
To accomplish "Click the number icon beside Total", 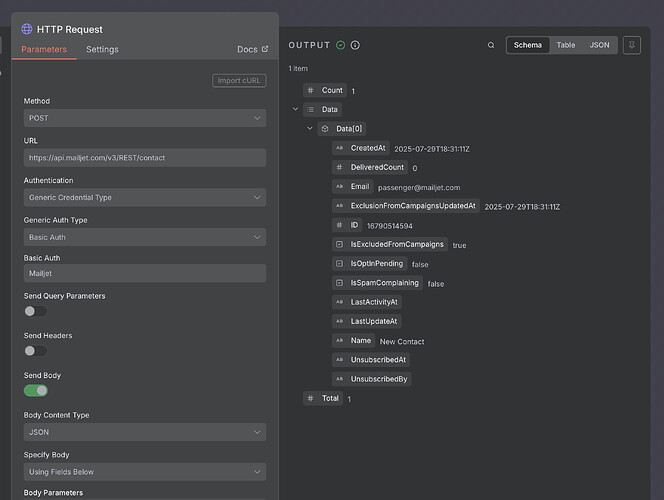I will coord(310,398).
